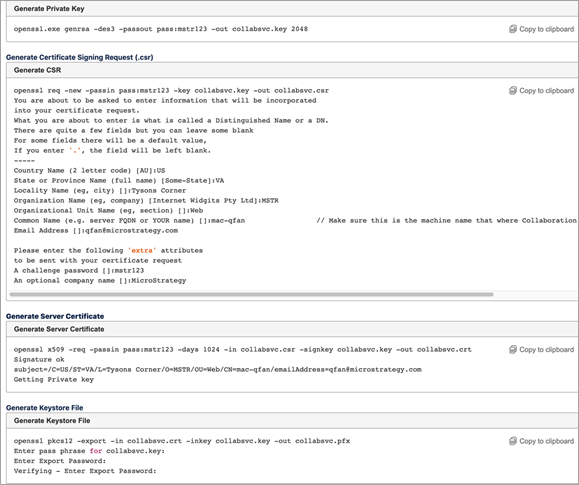
Task: Click the horizontal scrollbar under the CSR code
Action: tap(251, 294)
